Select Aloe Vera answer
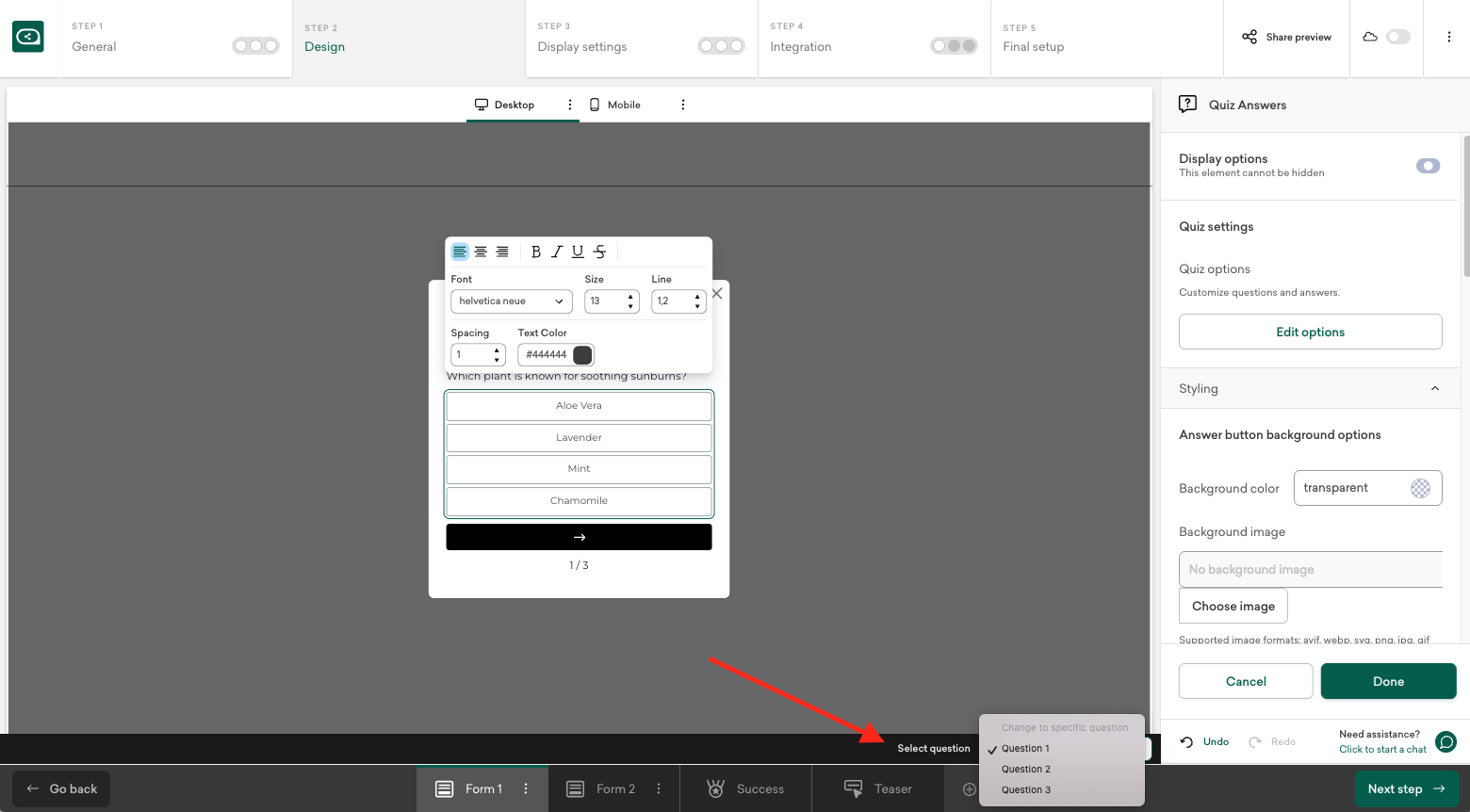Image resolution: width=1470 pixels, height=812 pixels. pos(579,406)
